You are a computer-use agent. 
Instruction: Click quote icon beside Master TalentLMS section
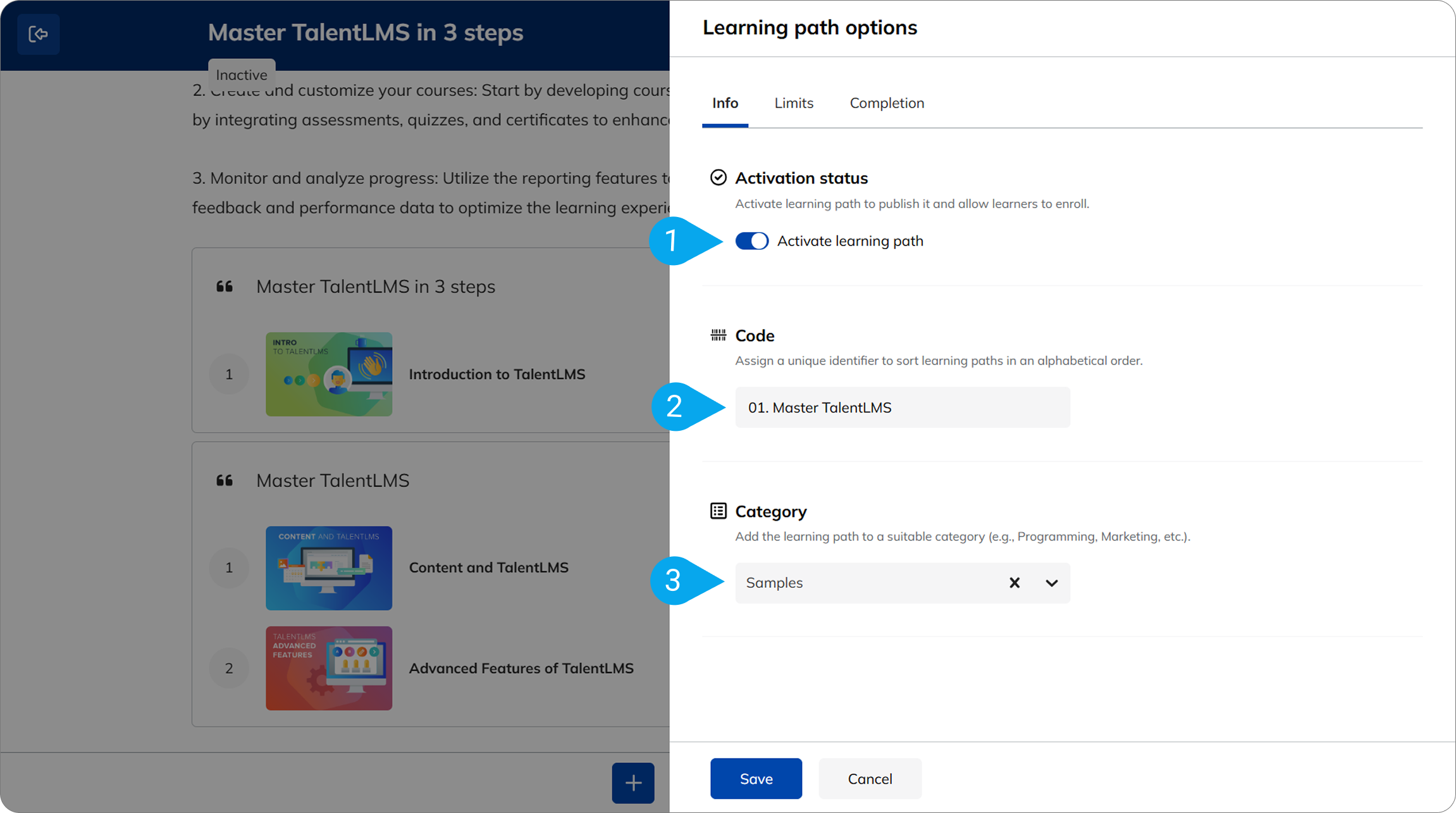pos(225,481)
